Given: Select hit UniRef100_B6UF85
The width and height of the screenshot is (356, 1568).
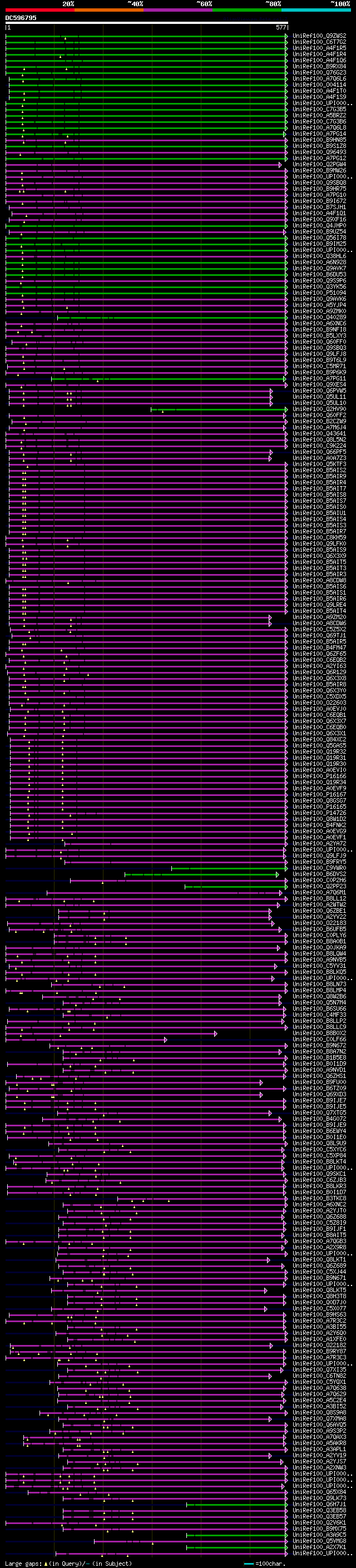Looking at the screenshot, I should [x=319, y=929].
